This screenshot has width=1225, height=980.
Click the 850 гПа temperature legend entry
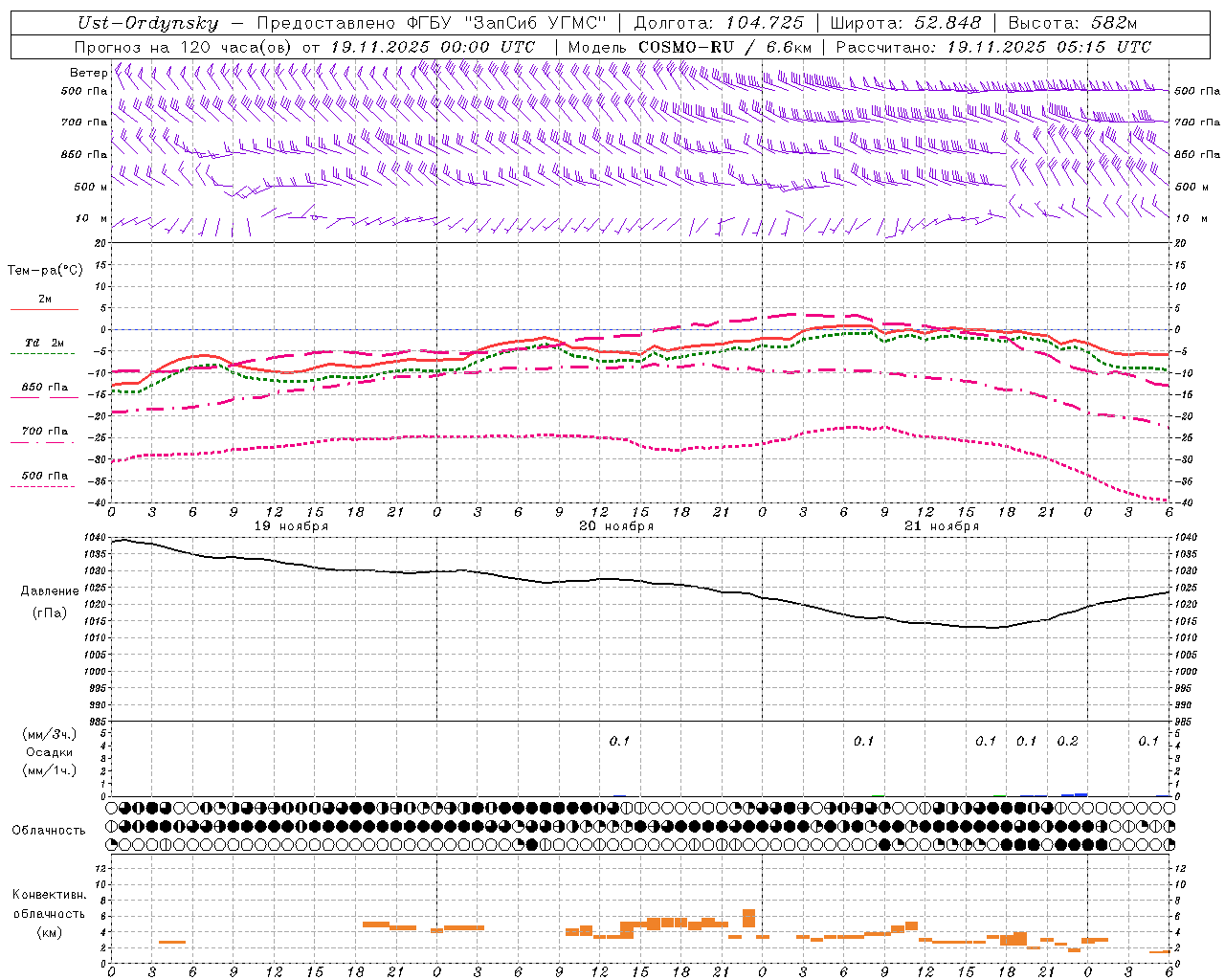45,388
